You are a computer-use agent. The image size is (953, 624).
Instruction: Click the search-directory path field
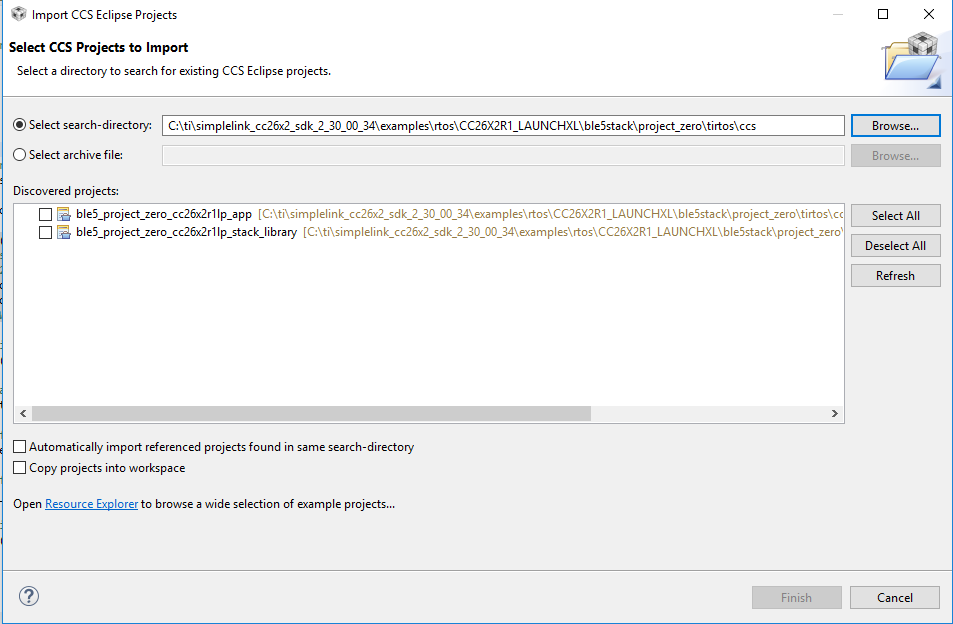click(503, 126)
